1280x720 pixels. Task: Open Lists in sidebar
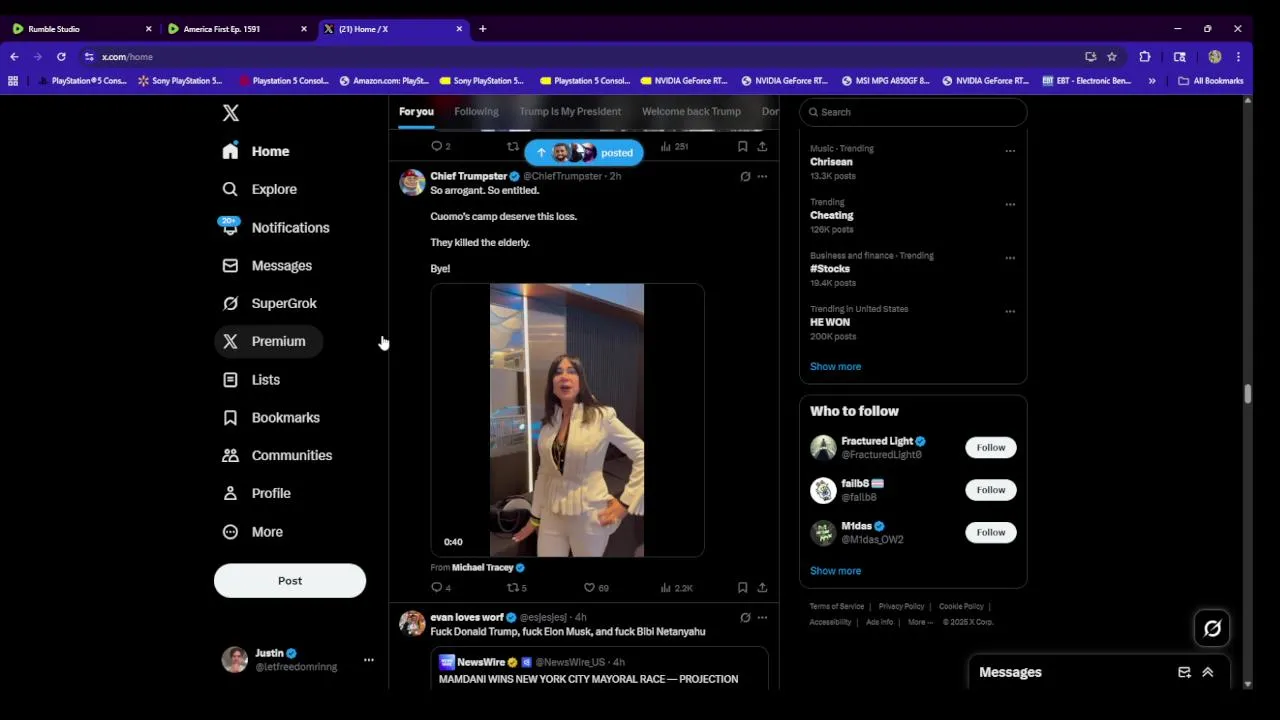[252, 379]
